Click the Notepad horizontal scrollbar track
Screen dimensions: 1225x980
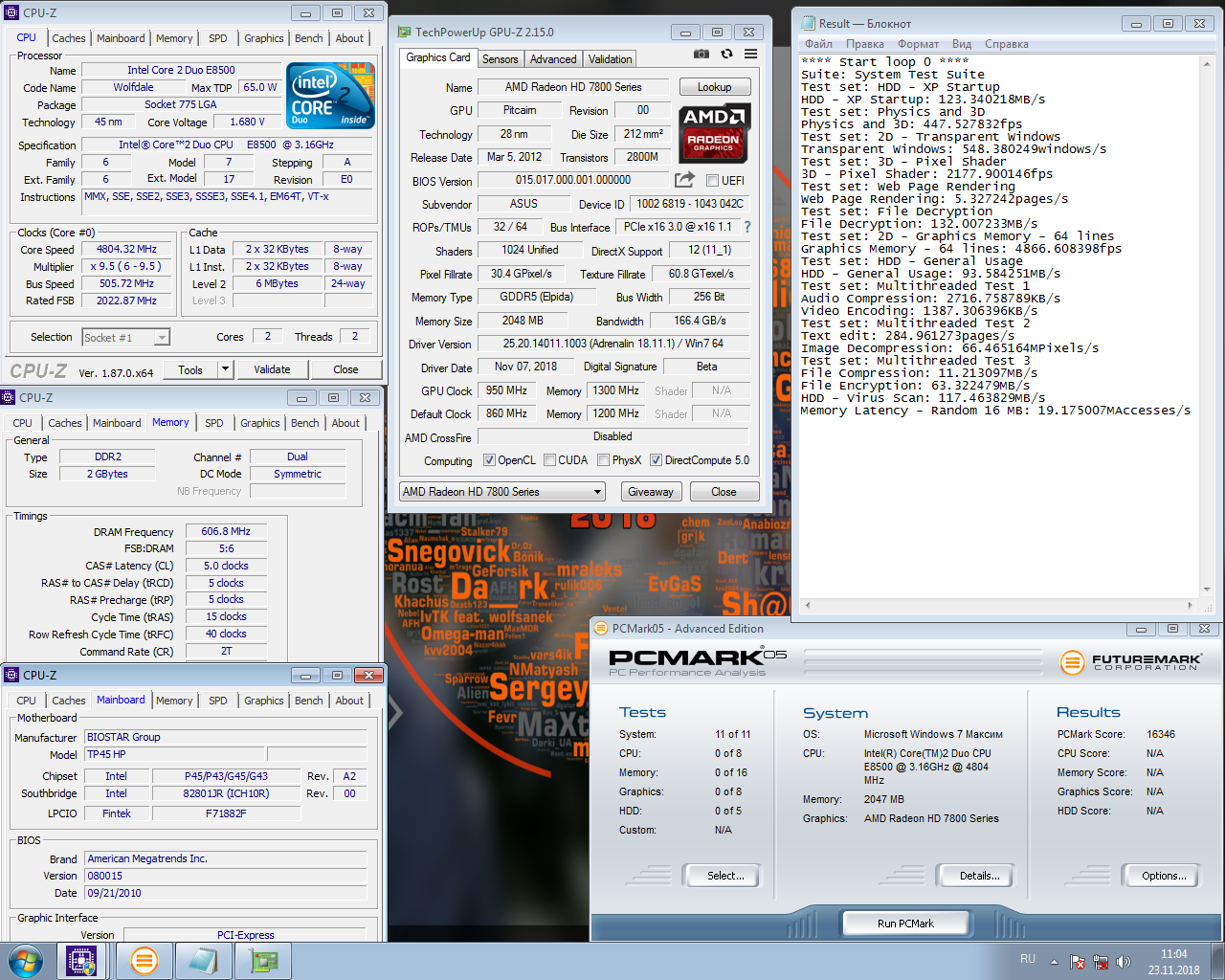[999, 605]
